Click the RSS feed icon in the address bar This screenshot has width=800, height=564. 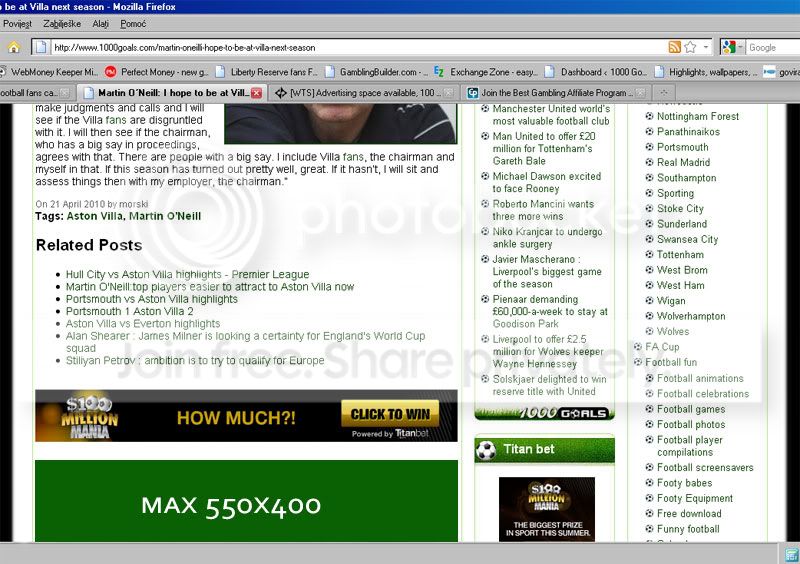pos(674,47)
